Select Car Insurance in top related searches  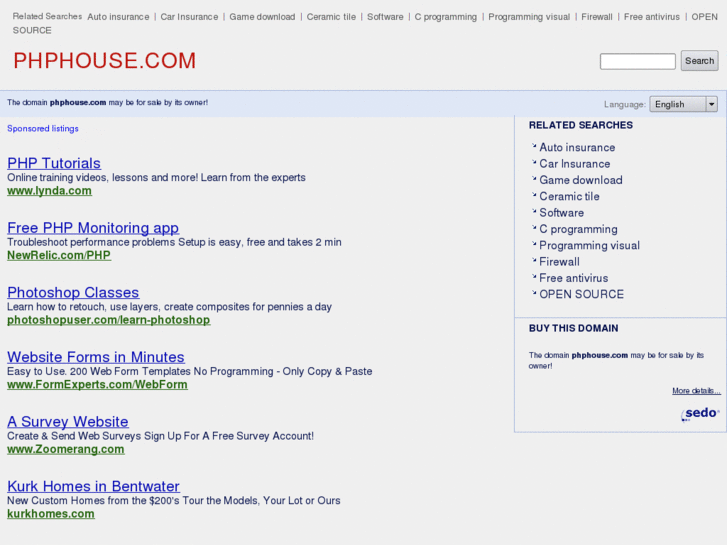pos(189,17)
